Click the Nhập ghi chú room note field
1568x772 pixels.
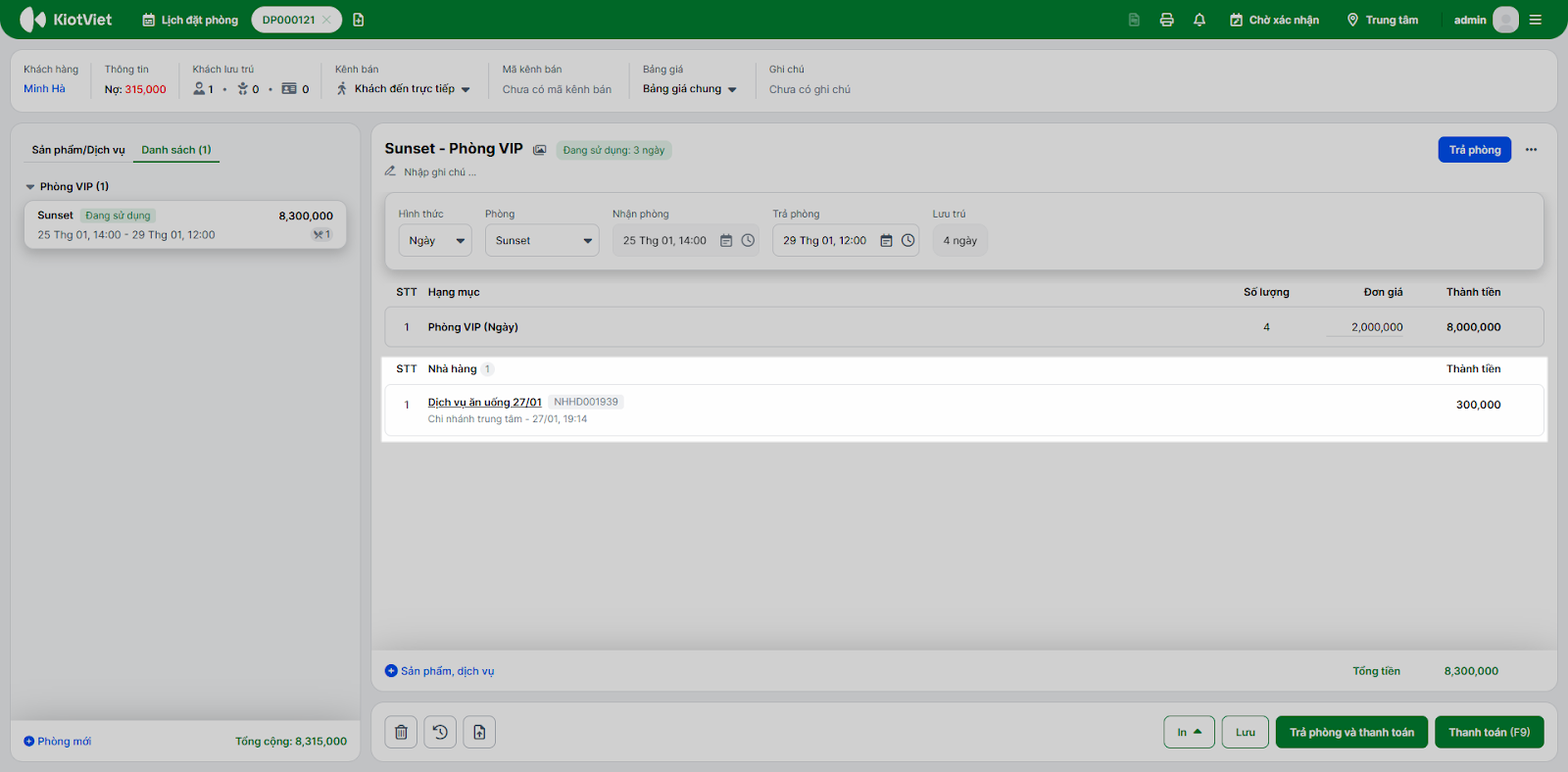[440, 172]
